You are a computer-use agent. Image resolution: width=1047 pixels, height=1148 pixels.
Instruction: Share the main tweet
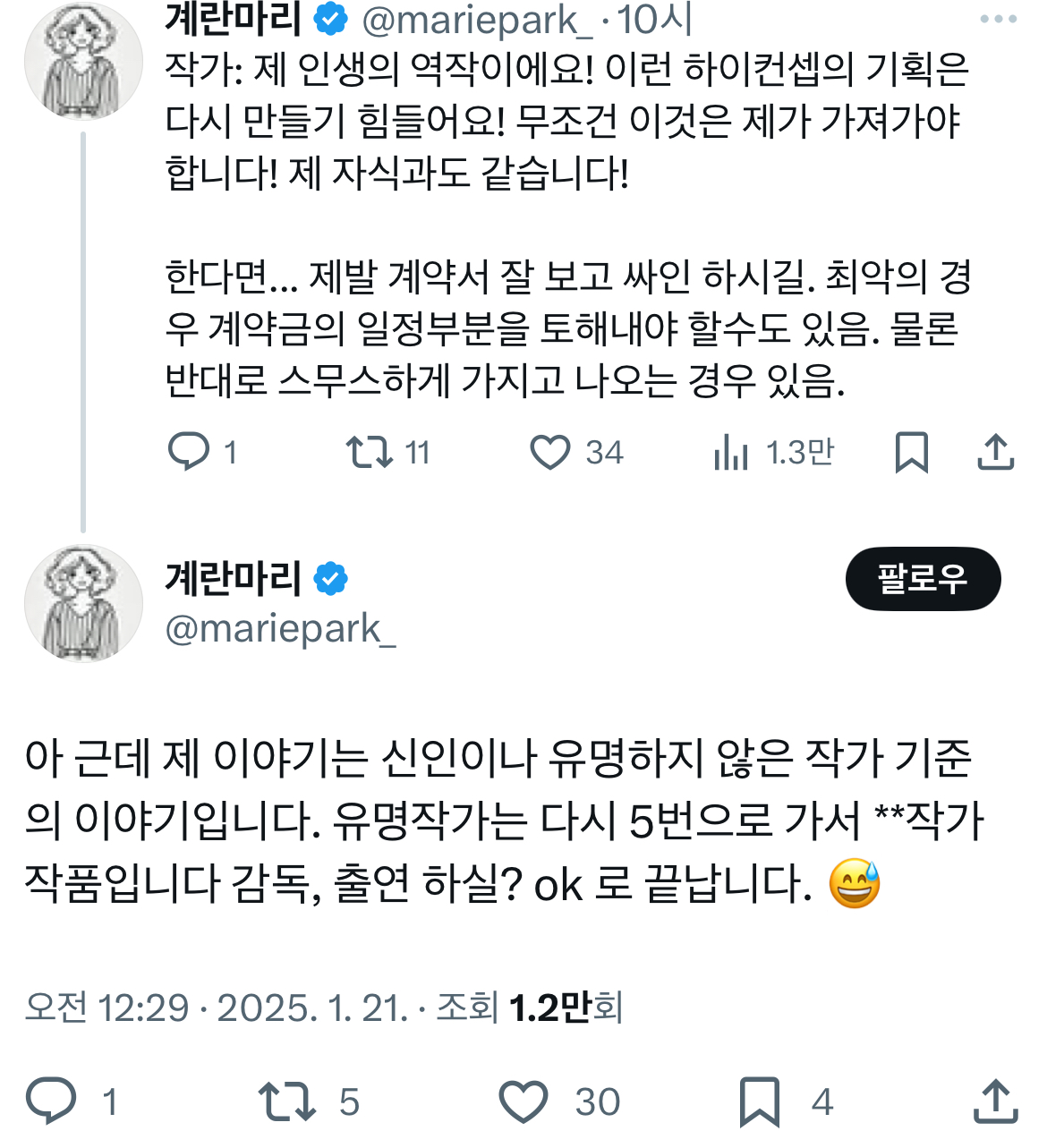point(995,1101)
